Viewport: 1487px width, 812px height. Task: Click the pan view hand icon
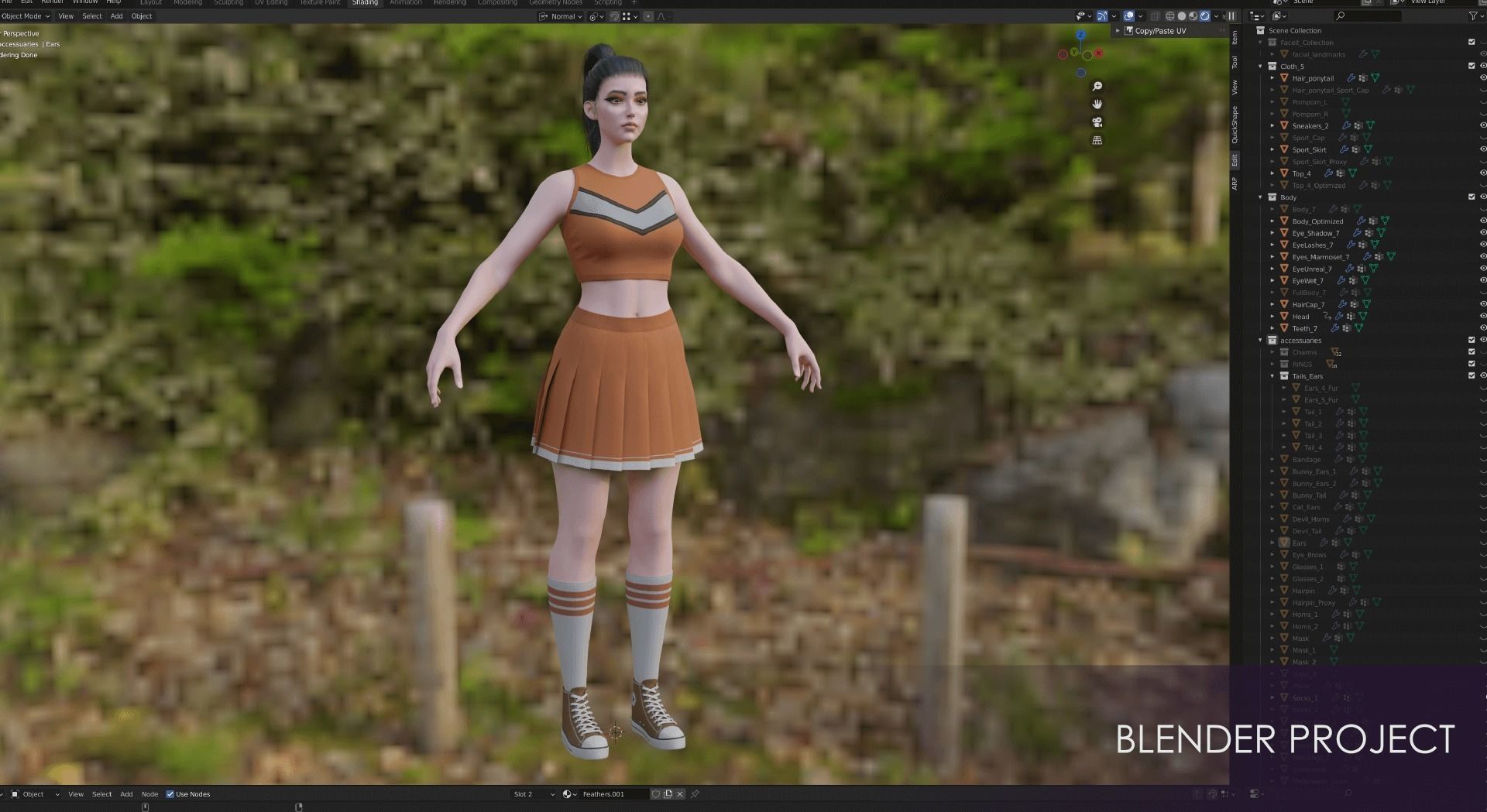click(x=1097, y=104)
